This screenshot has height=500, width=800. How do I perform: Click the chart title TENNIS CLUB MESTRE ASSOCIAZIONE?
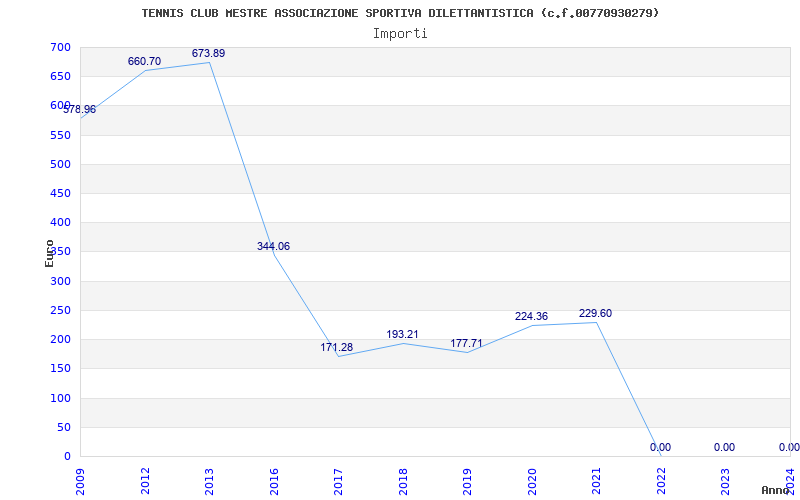coord(400,13)
